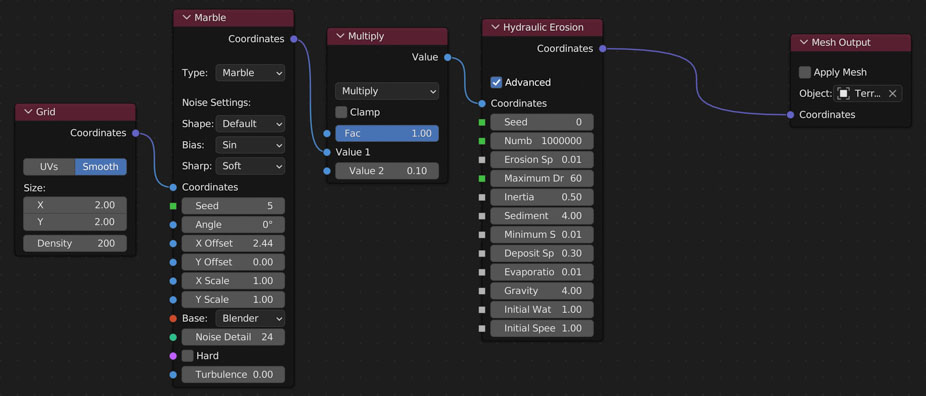
Task: Click the Y Offset input socket
Action: click(x=173, y=262)
